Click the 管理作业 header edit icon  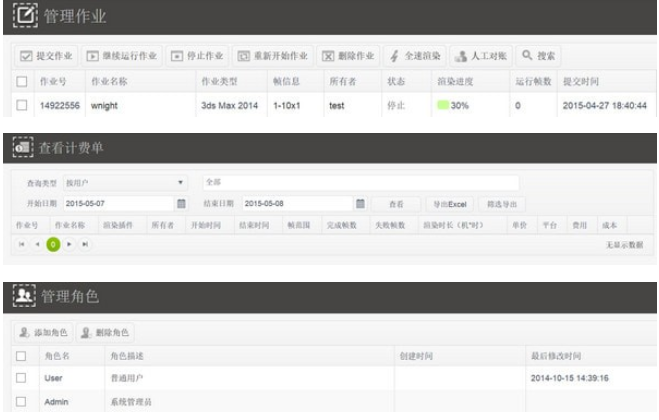pyautogui.click(x=25, y=16)
